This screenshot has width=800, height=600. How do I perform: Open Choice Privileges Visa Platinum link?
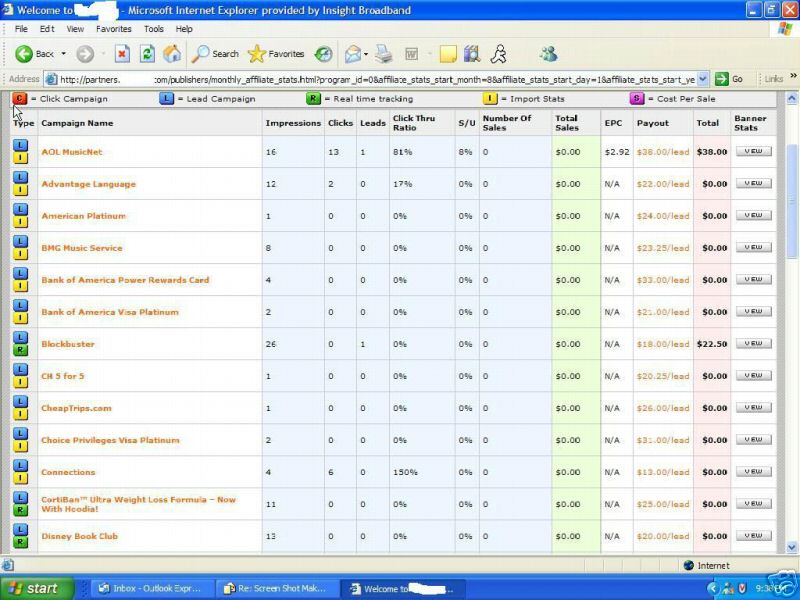111,440
